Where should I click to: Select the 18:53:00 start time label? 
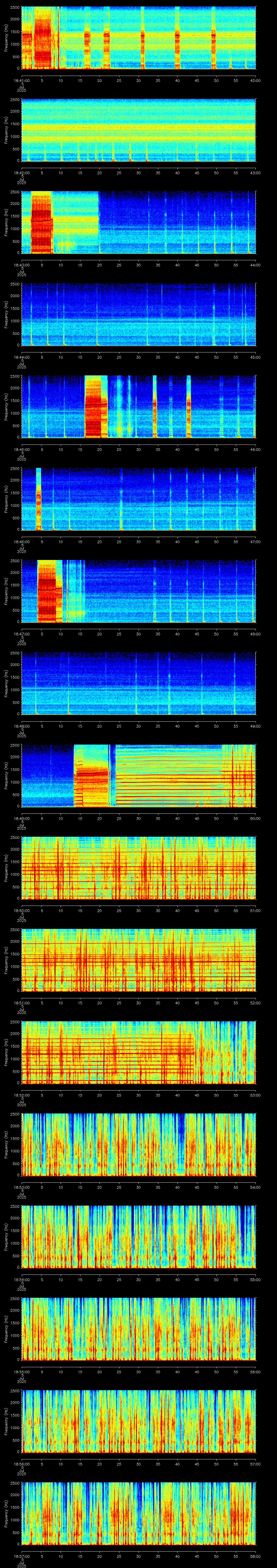tap(21, 1187)
